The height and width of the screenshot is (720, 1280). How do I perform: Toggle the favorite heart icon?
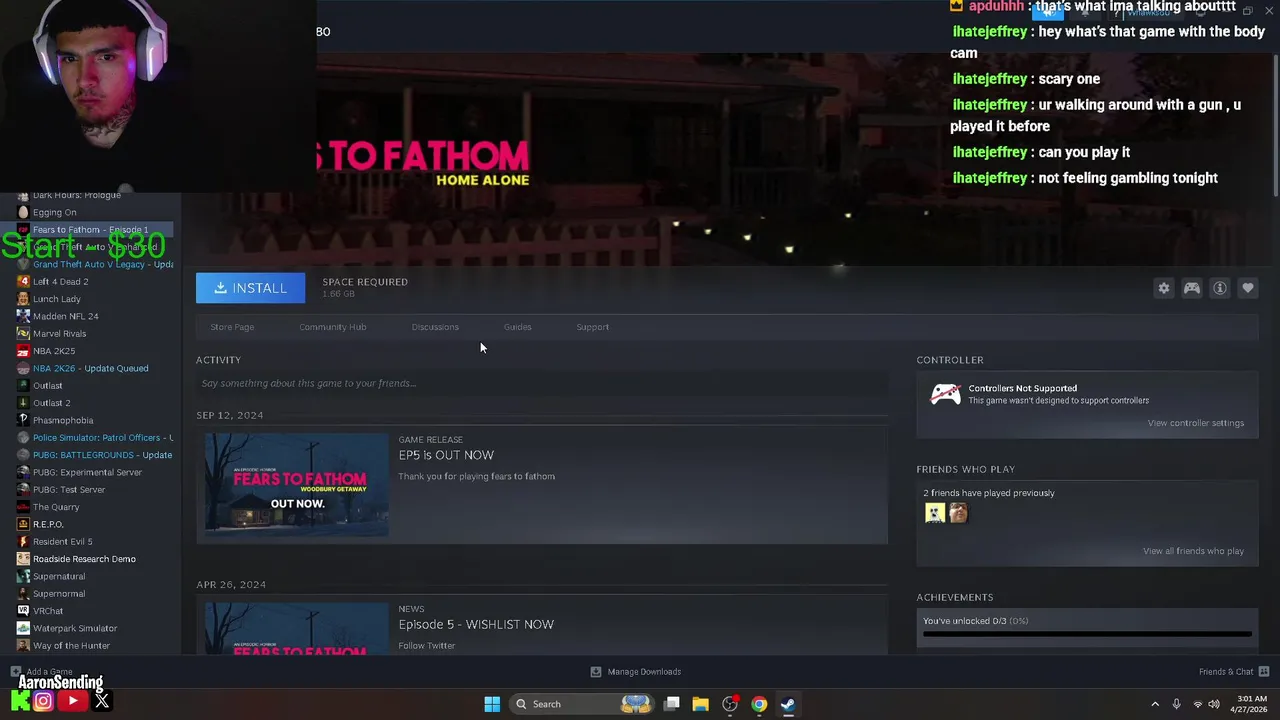[1248, 288]
